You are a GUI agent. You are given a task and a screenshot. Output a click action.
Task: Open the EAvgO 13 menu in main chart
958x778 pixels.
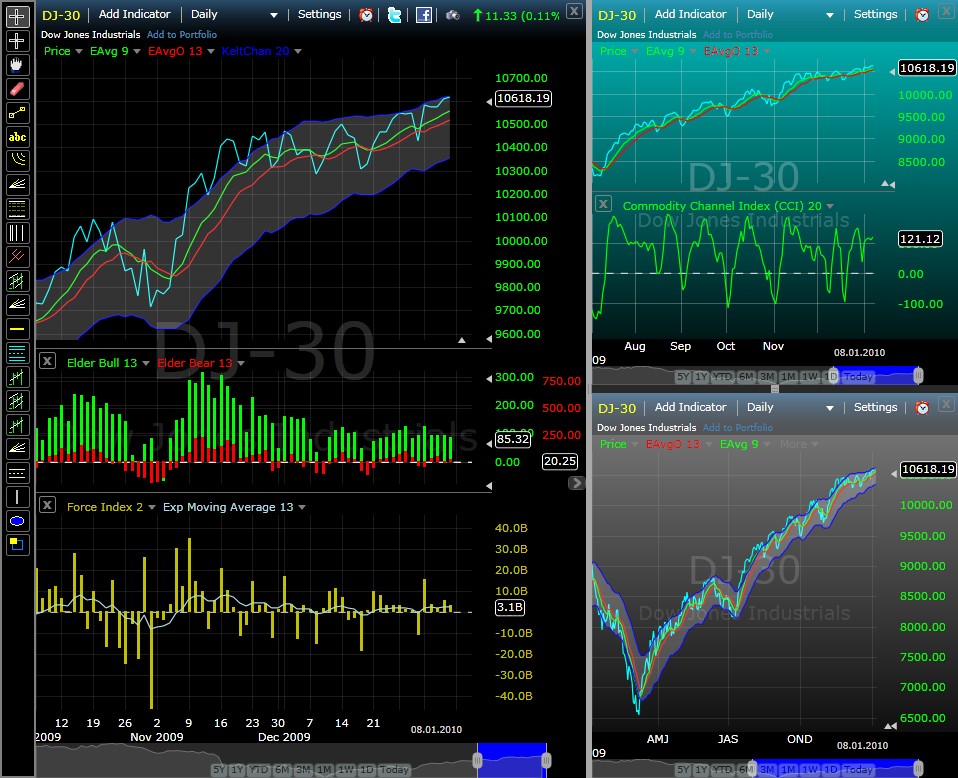tap(211, 51)
